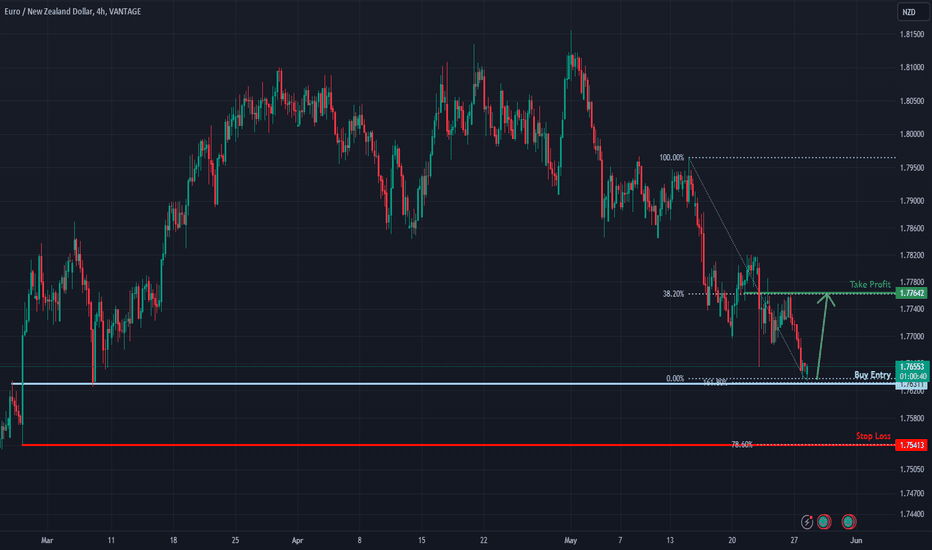Select the 38.20% Fibonacci level label

tap(673, 294)
